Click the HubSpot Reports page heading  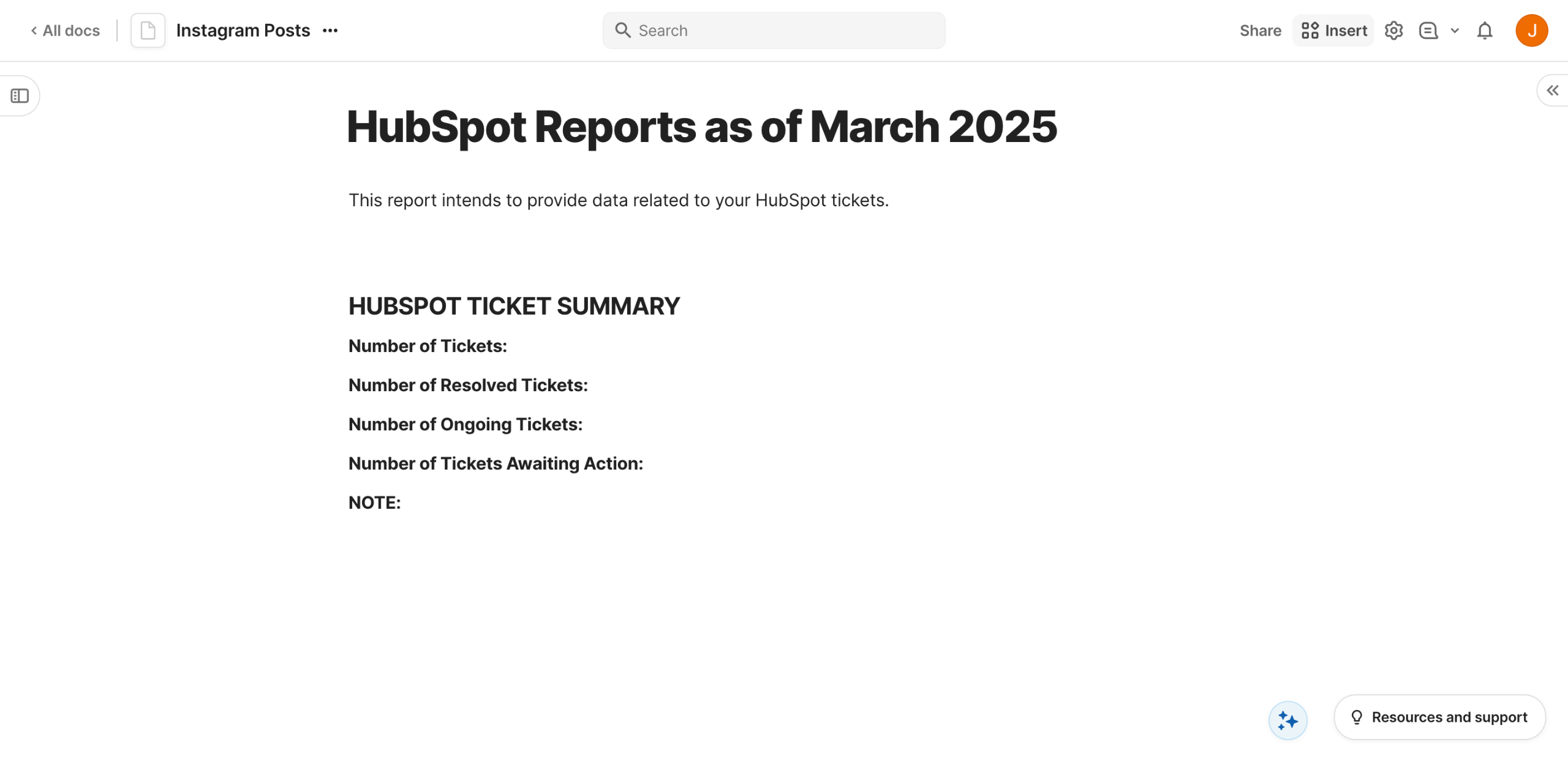(701, 127)
